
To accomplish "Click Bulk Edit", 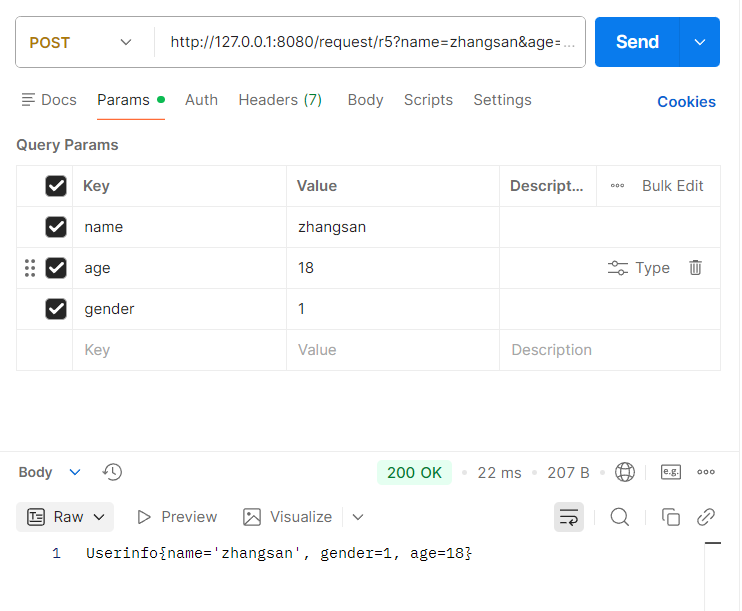I will (672, 186).
